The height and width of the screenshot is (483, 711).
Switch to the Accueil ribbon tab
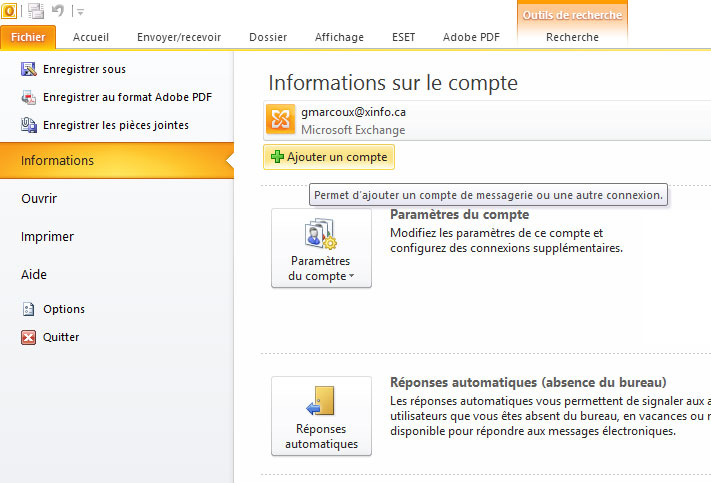(91, 37)
